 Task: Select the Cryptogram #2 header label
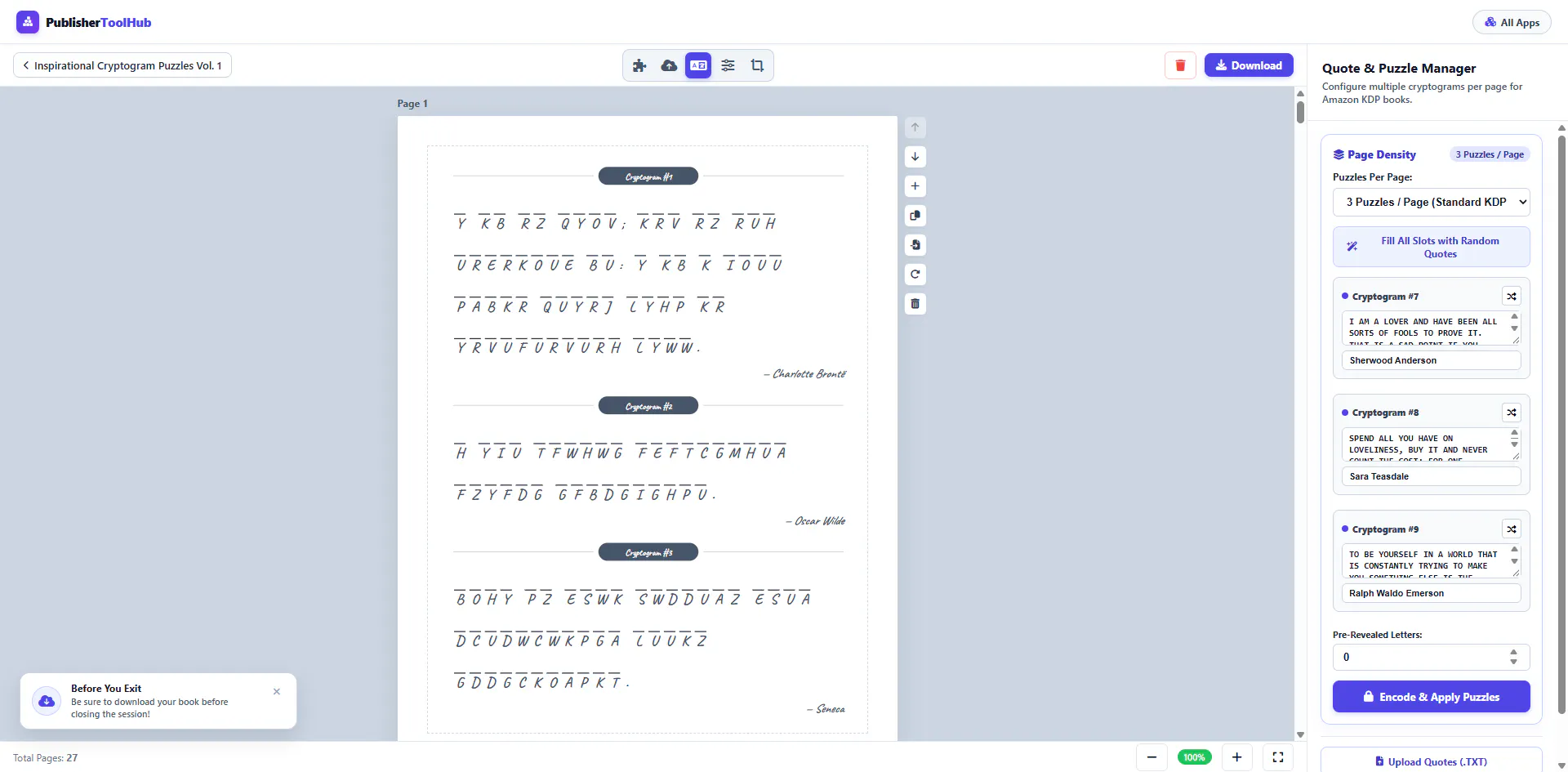coord(648,406)
